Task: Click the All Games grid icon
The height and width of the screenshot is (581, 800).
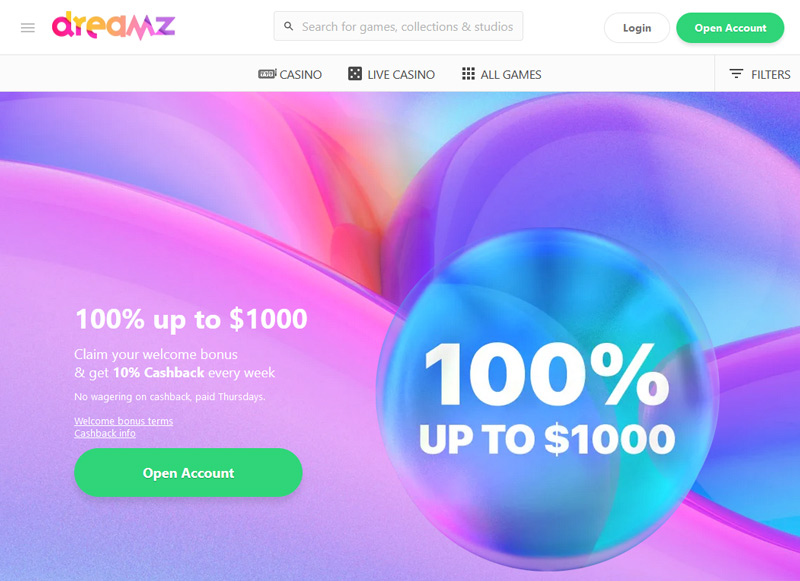Action: point(468,74)
